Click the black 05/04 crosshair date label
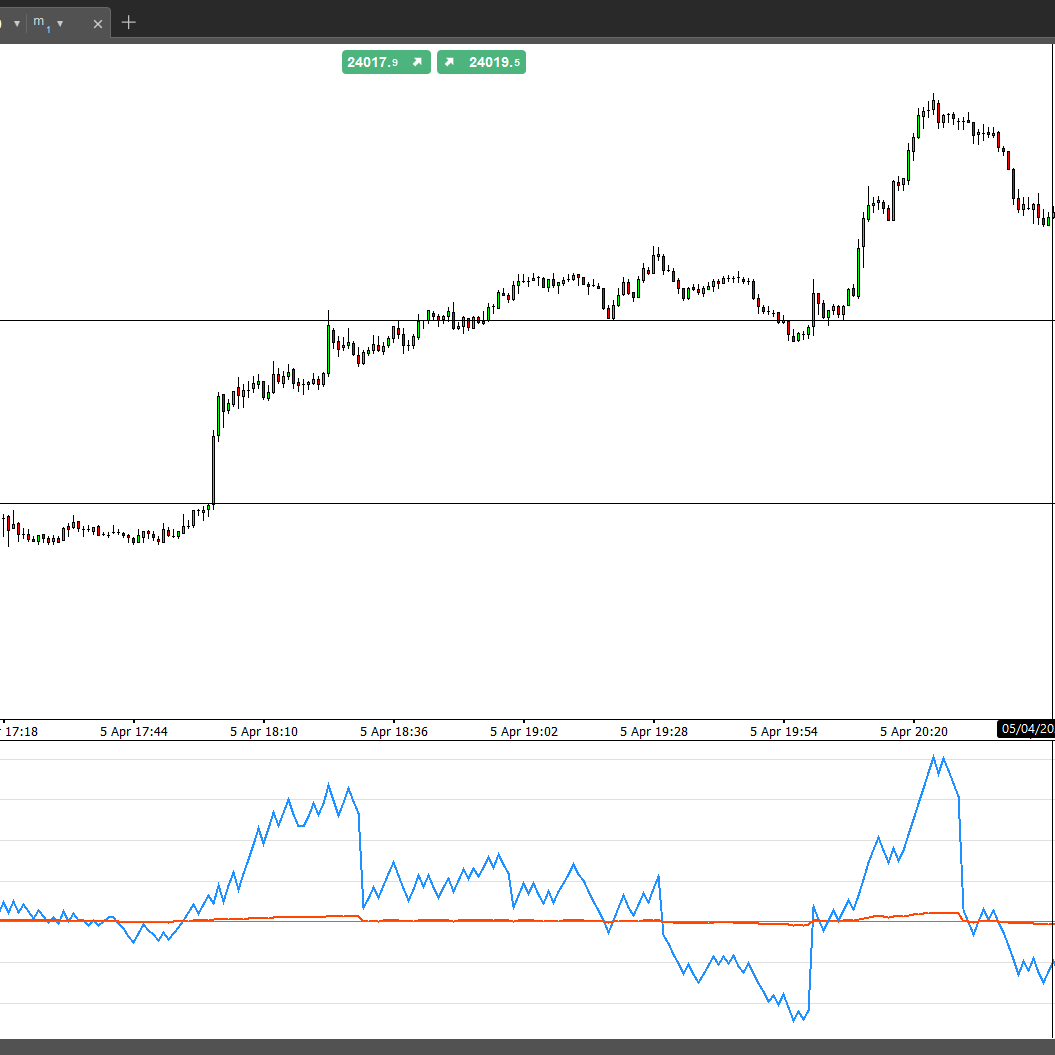Screen dimensions: 1055x1055 (x=1026, y=730)
